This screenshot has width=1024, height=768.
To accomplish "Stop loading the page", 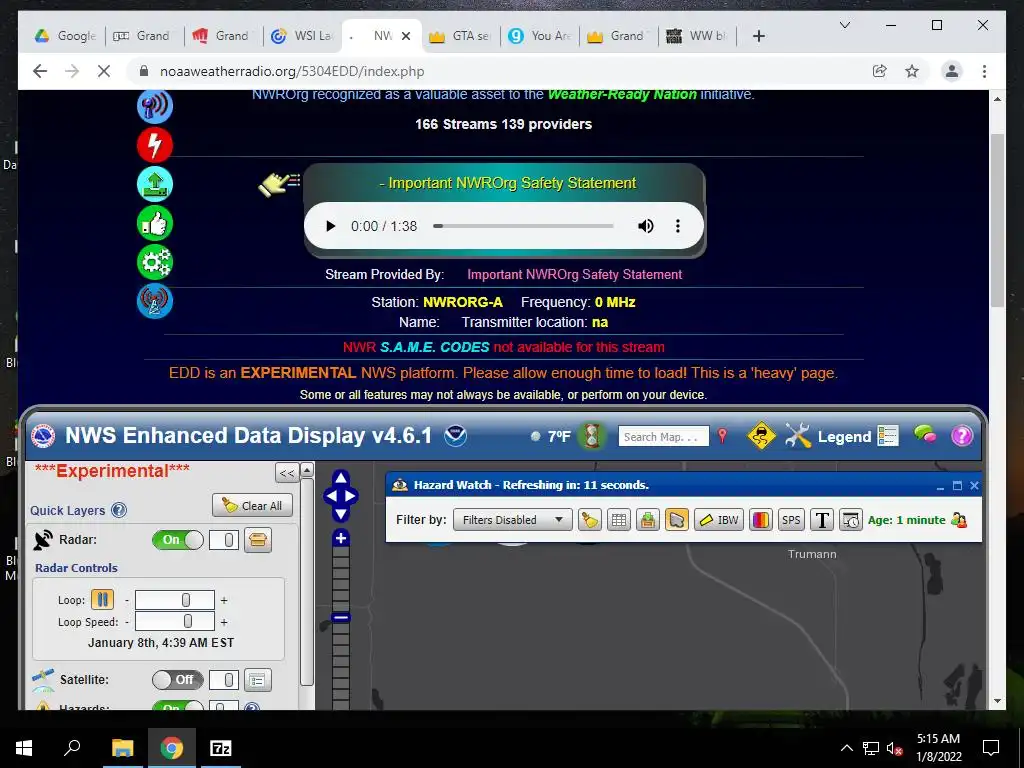I will pos(104,71).
